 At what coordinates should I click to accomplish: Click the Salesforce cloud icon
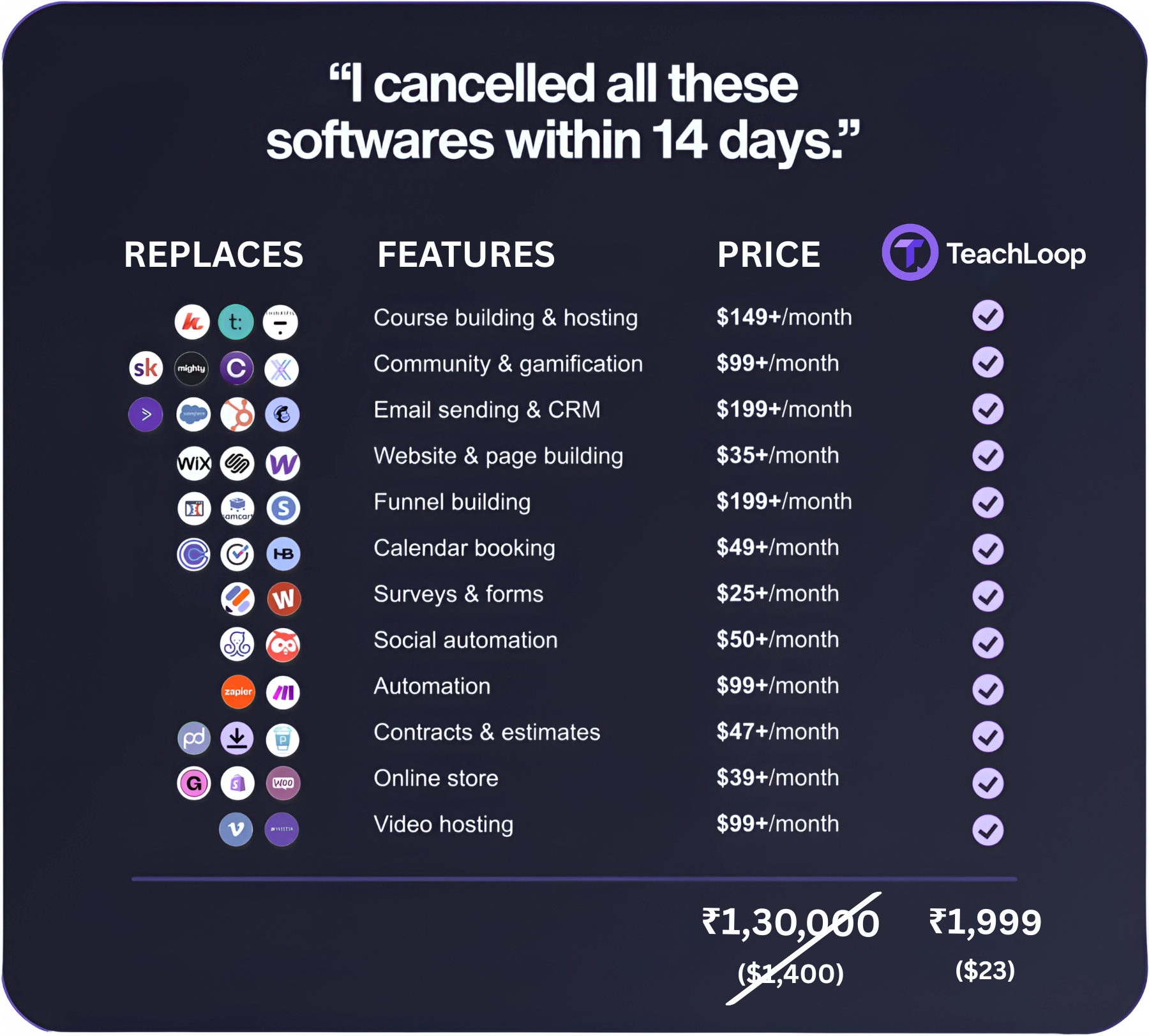pos(193,415)
